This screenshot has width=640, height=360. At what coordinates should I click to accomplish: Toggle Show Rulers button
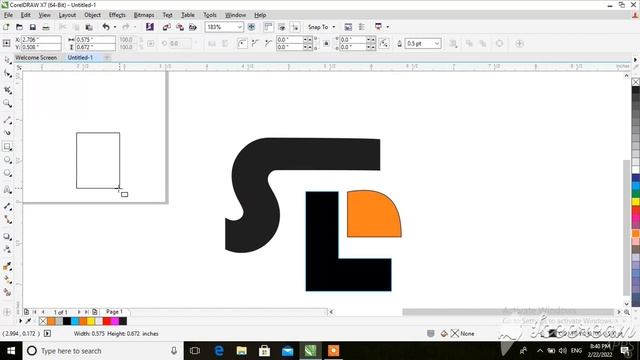pos(268,27)
